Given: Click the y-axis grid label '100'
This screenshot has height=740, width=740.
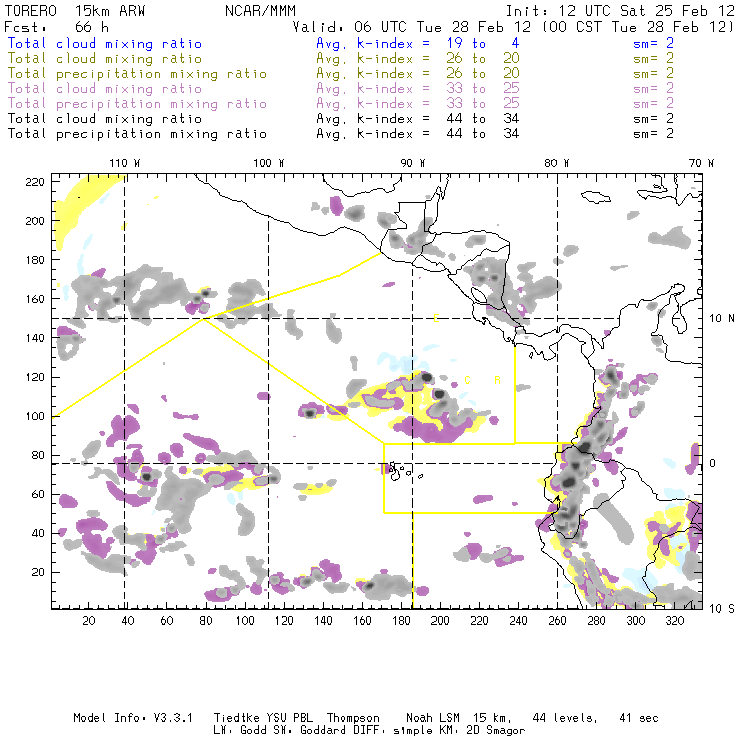Looking at the screenshot, I should point(35,416).
